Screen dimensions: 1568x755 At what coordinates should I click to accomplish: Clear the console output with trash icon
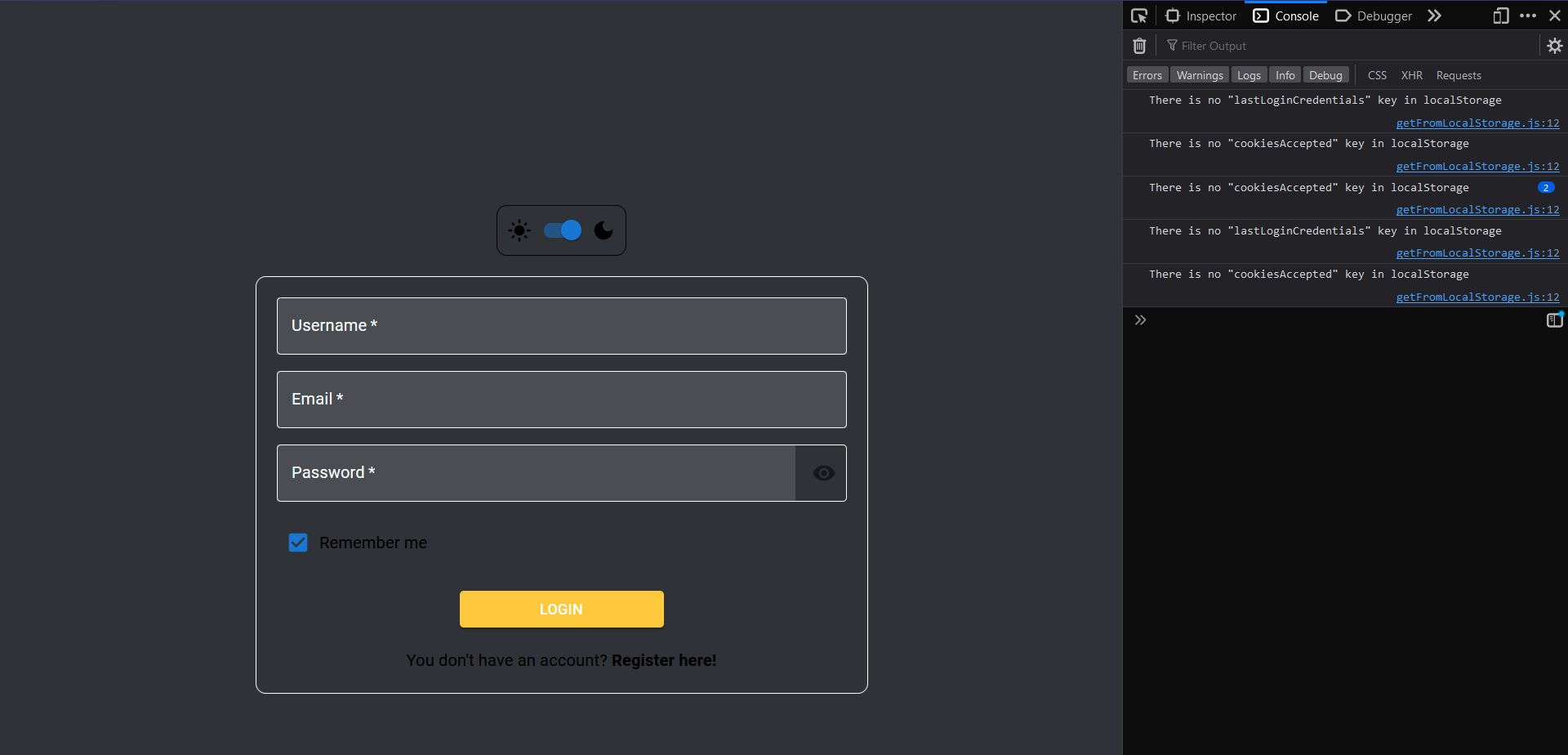(x=1139, y=46)
